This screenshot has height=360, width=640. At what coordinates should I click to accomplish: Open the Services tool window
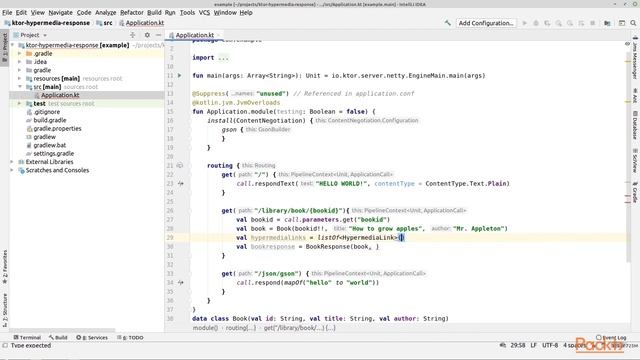(x=92, y=338)
